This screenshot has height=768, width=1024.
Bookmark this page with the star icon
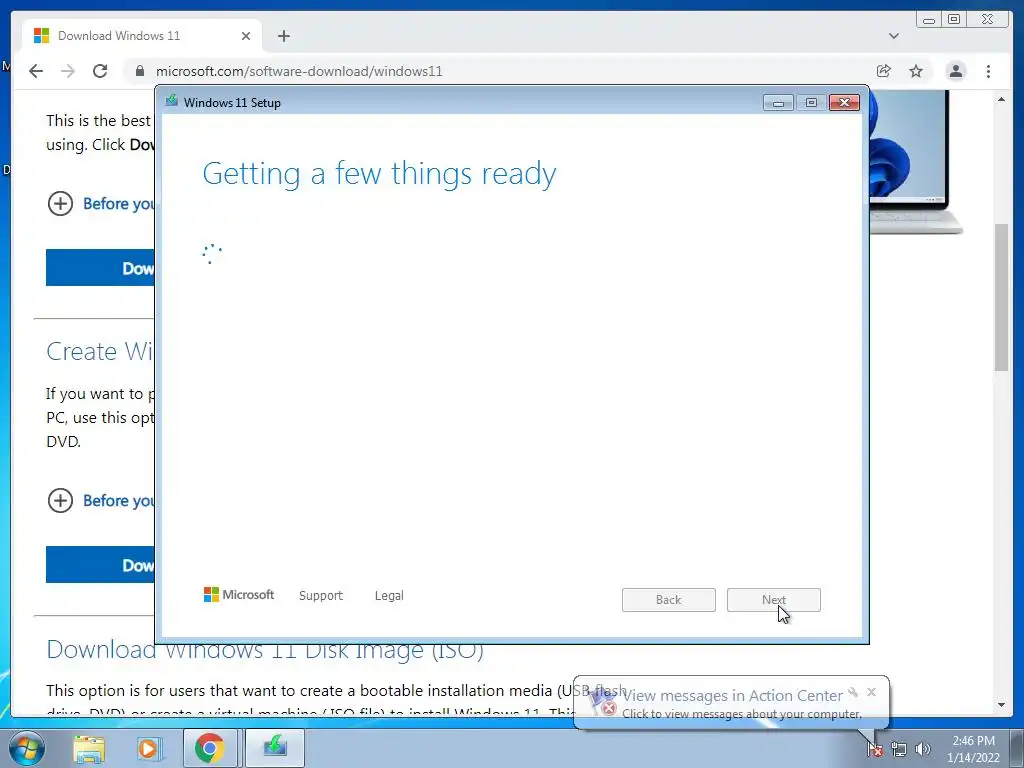916,71
